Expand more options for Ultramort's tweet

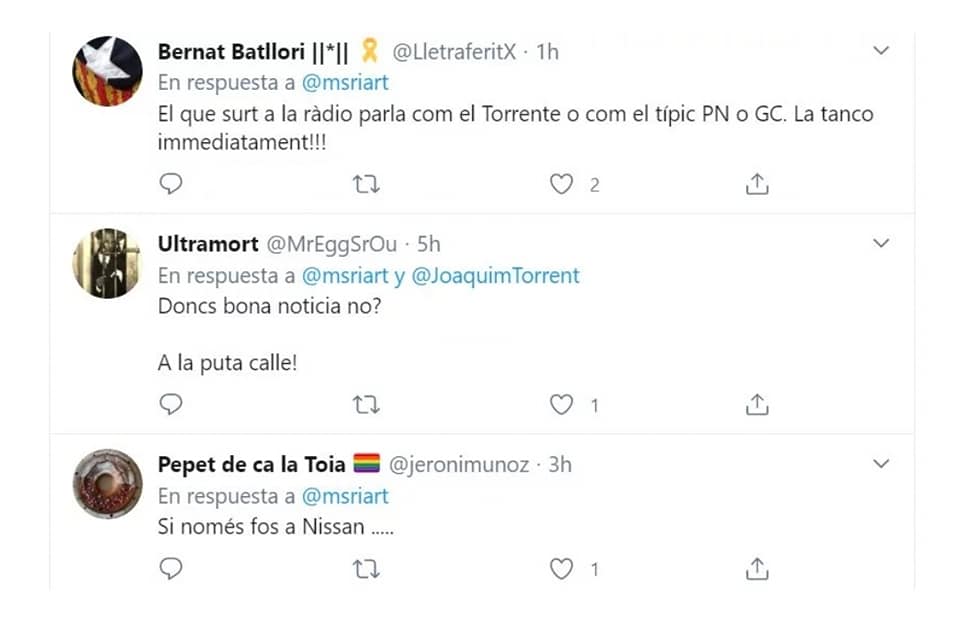[881, 243]
